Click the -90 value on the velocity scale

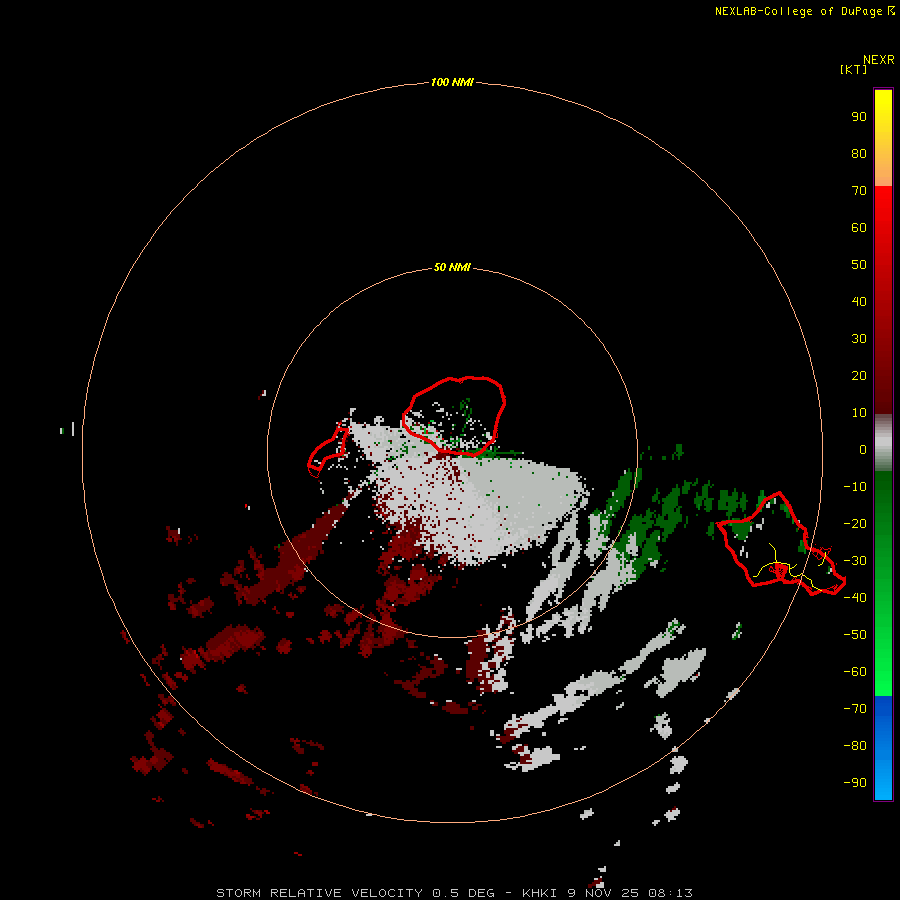[855, 782]
